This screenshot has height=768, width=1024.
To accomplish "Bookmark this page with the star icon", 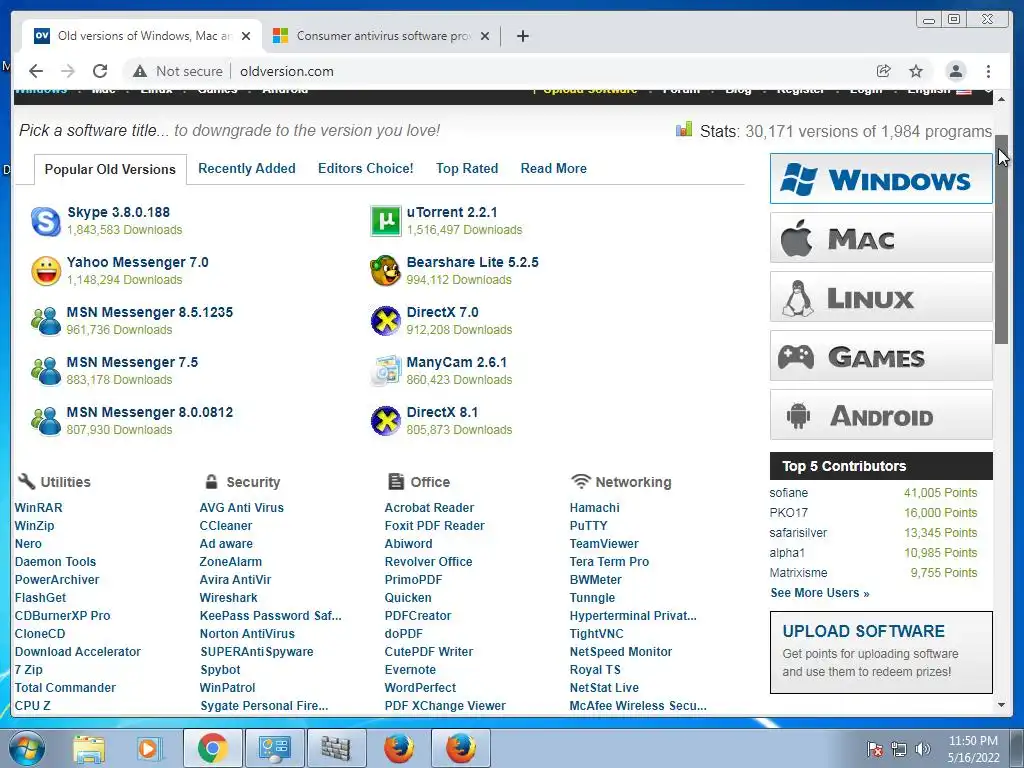I will pos(916,71).
